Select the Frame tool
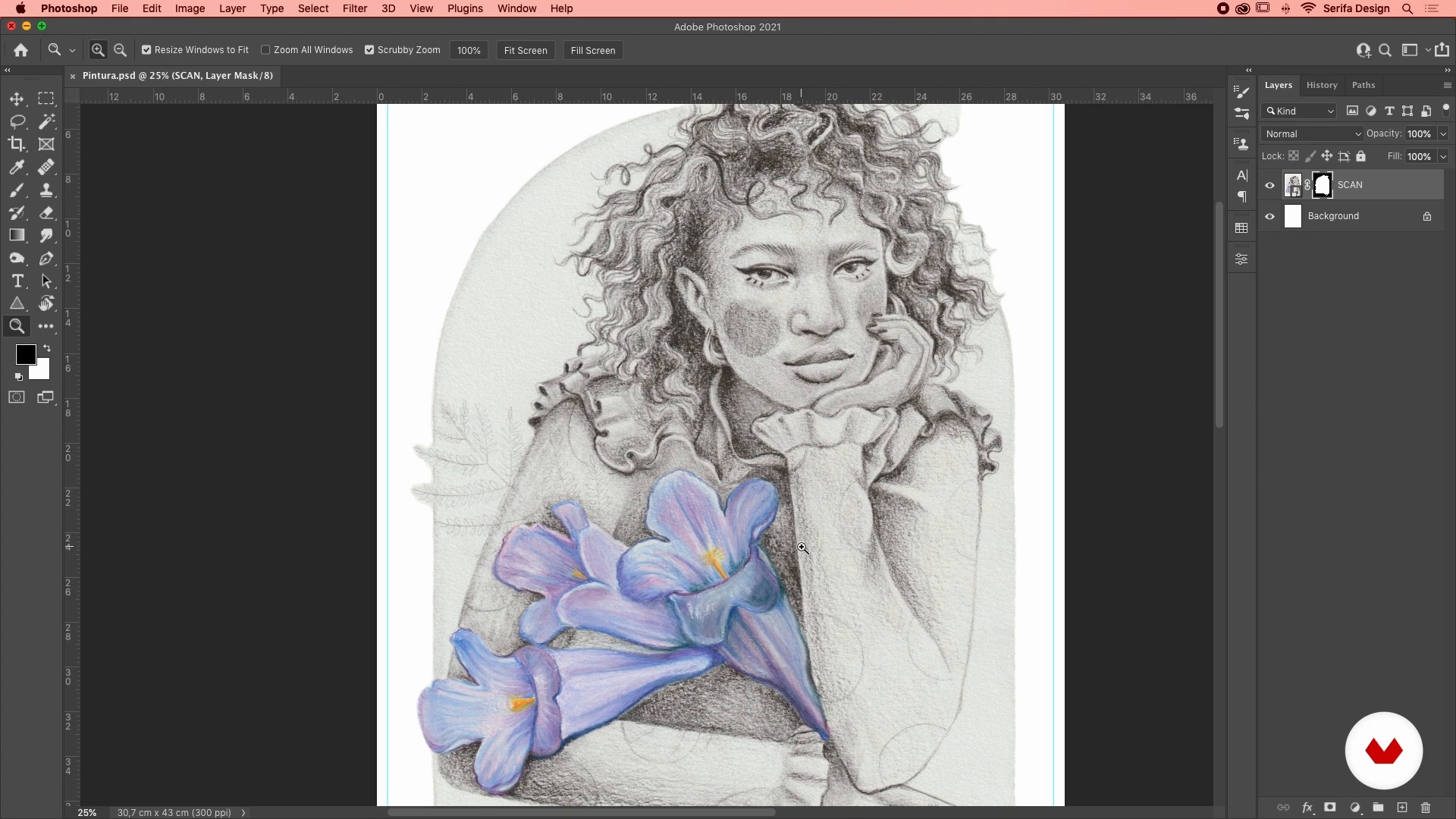The height and width of the screenshot is (819, 1456). [46, 144]
